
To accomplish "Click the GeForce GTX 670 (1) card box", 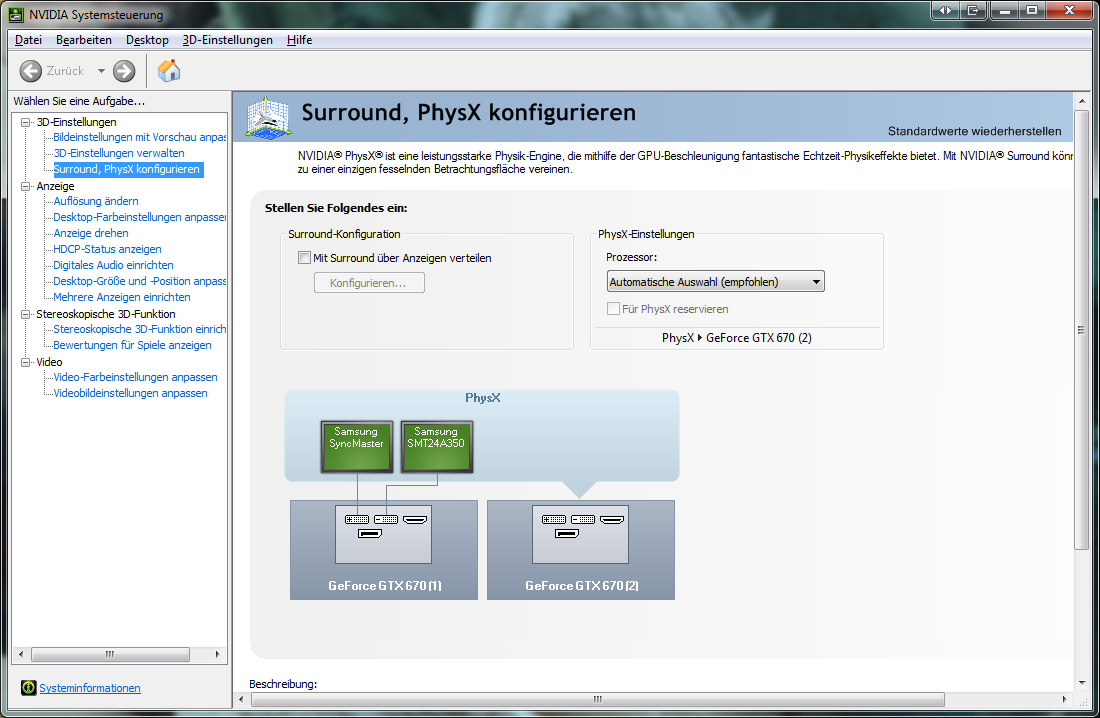I will click(x=384, y=550).
